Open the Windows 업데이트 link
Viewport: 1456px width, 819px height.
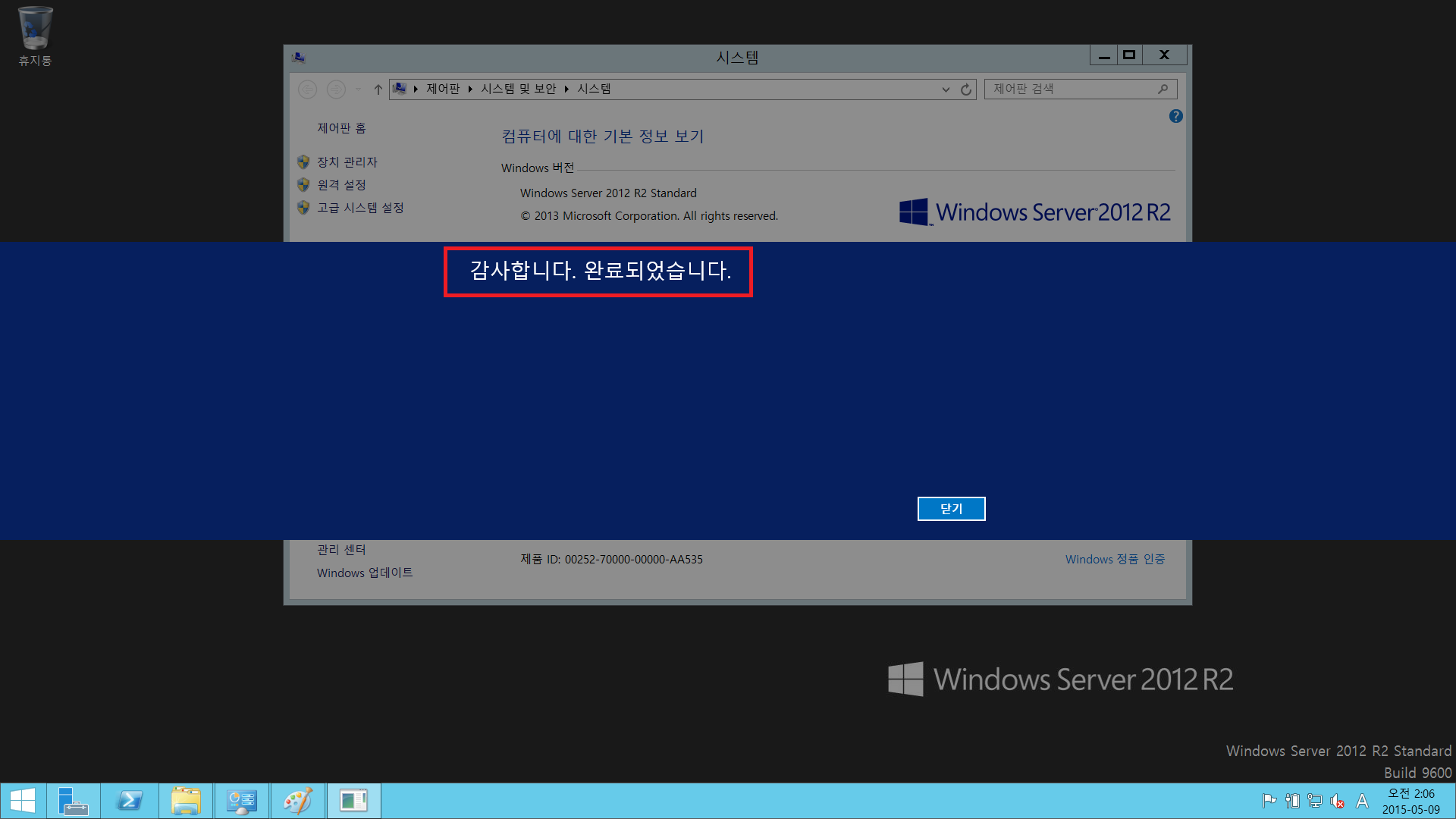click(365, 573)
